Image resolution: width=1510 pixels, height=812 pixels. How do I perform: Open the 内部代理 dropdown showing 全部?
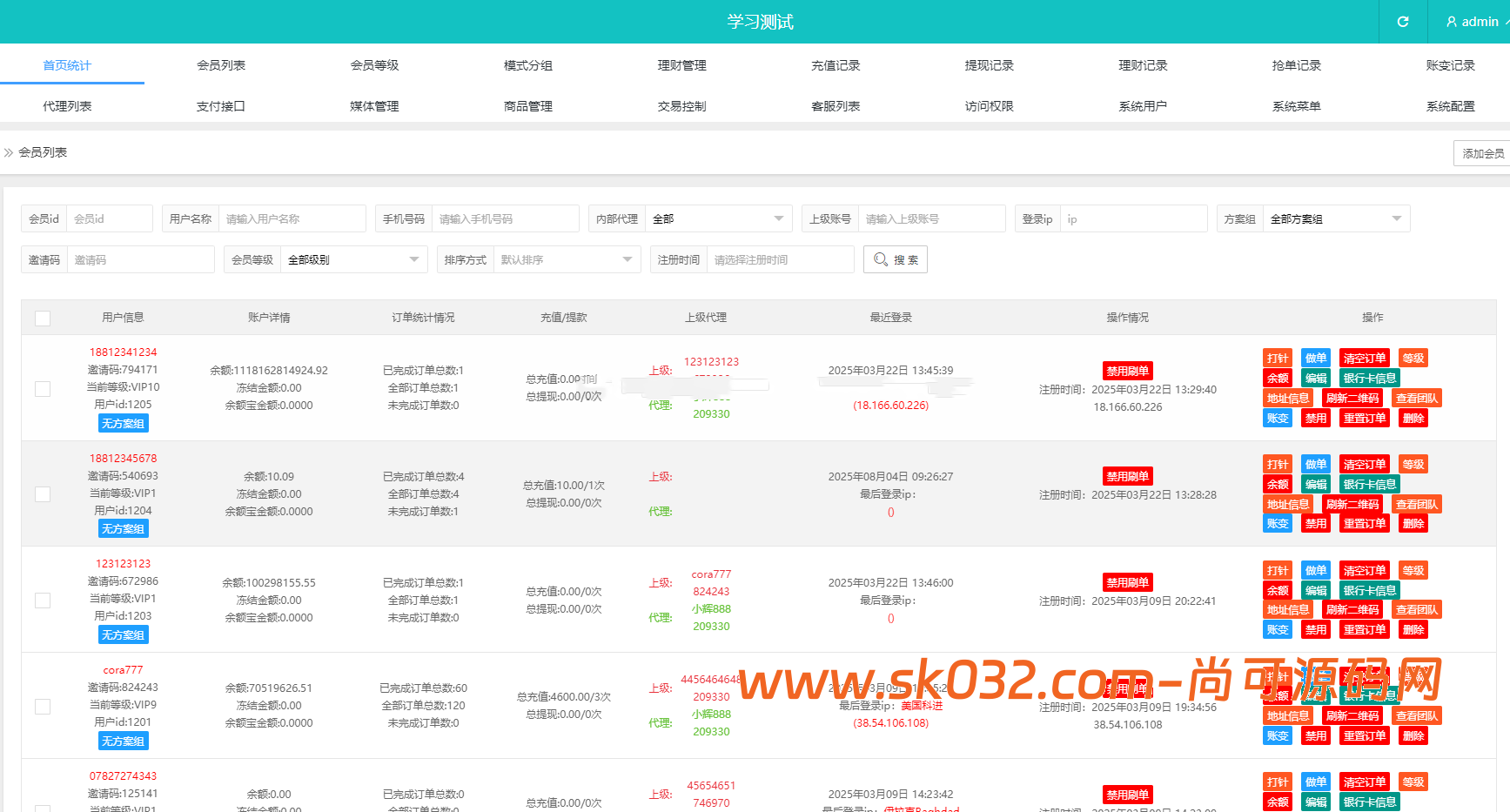pyautogui.click(x=719, y=218)
